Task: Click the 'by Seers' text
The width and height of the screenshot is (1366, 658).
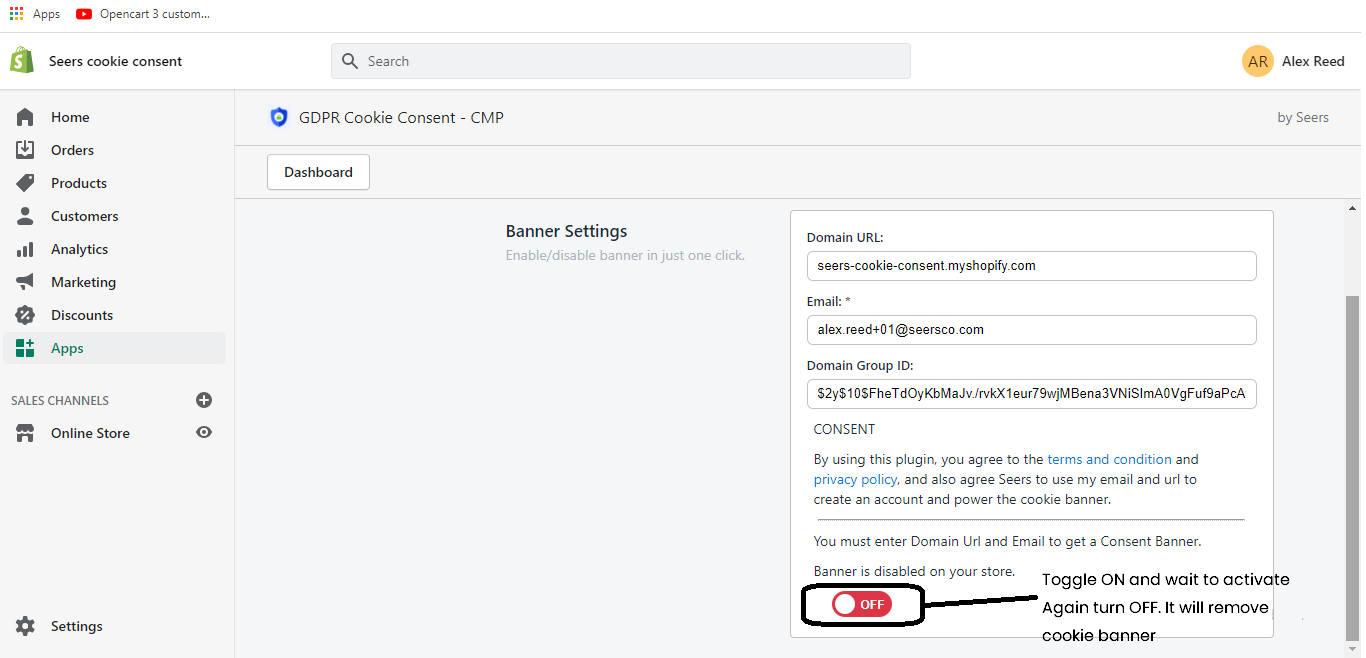Action: coord(1303,117)
